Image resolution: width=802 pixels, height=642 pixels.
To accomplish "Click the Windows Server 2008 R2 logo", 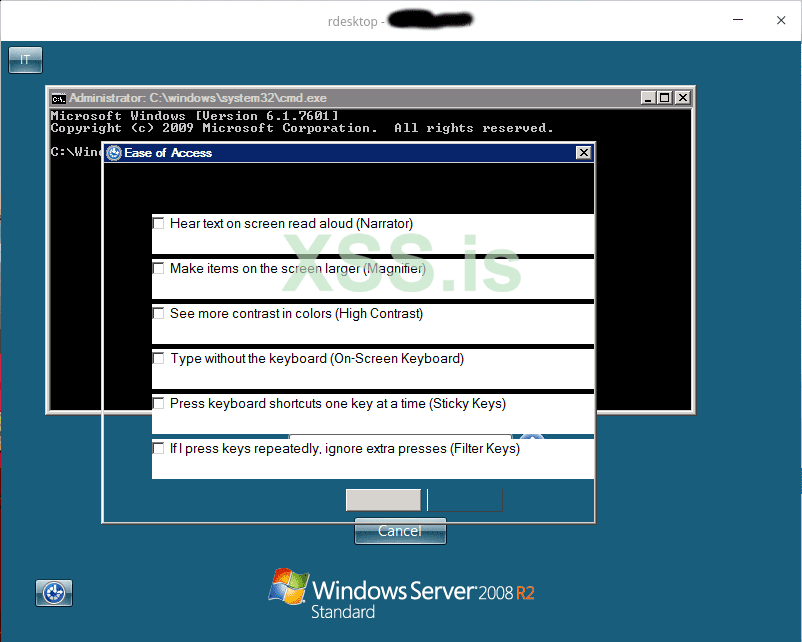I will coord(402,593).
